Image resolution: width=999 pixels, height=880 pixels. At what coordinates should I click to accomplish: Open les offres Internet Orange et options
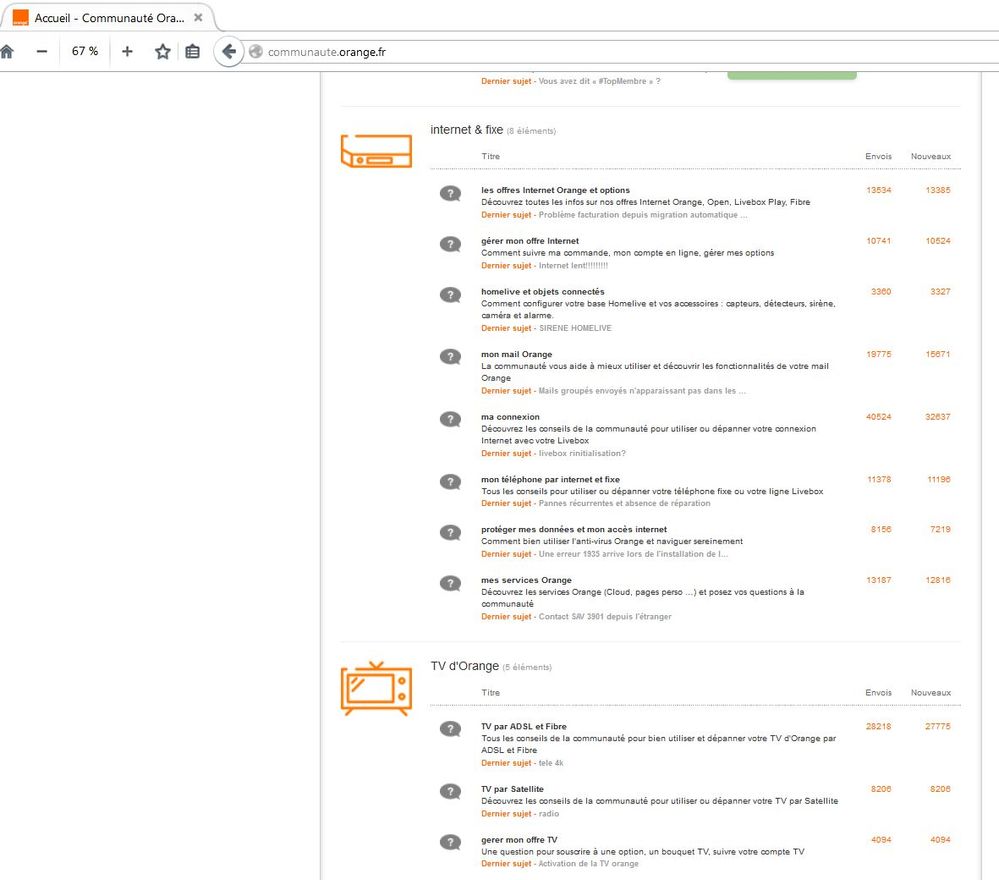coord(555,190)
